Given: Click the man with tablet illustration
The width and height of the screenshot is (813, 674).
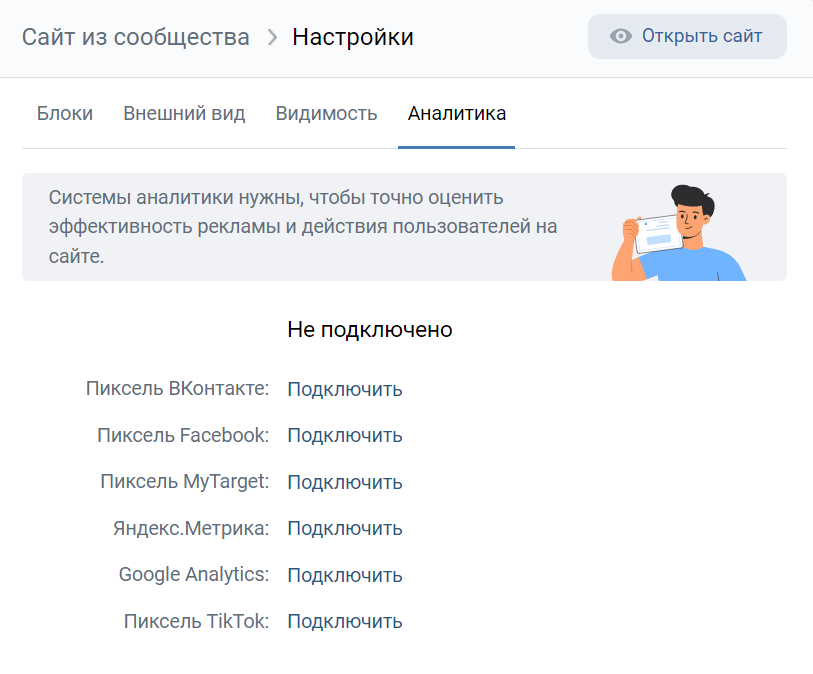Looking at the screenshot, I should [679, 233].
